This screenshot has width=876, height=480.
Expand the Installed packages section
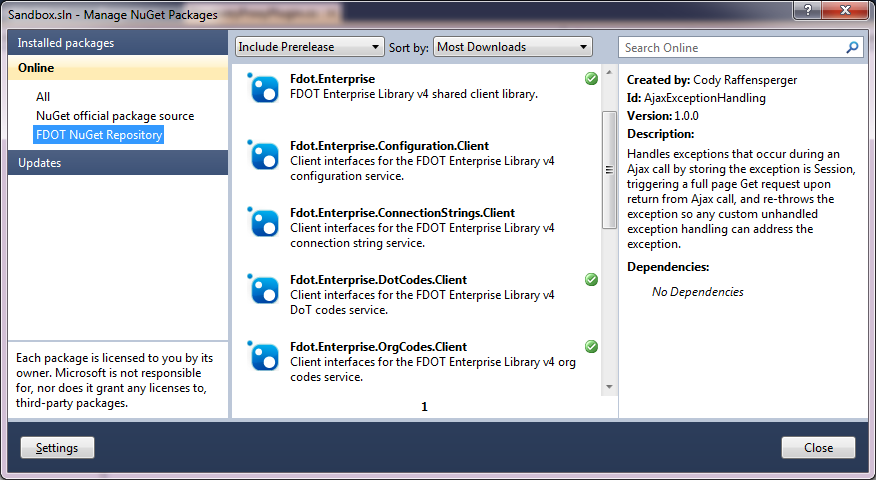pyautogui.click(x=118, y=43)
